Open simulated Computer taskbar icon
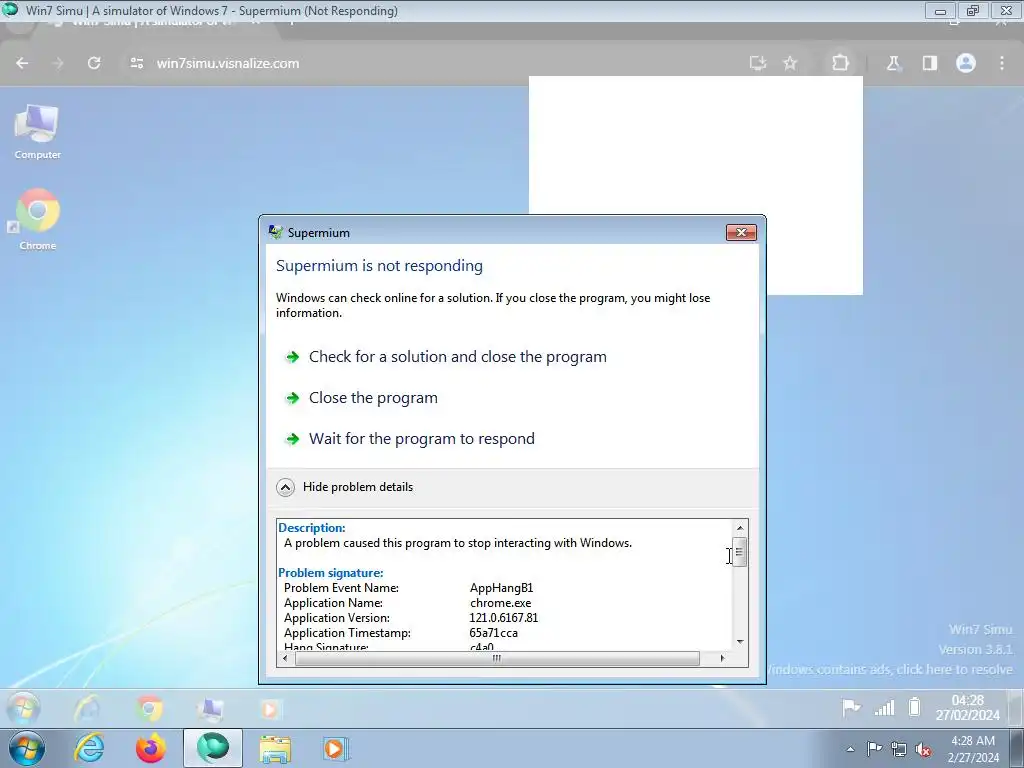Viewport: 1024px width, 768px height. pyautogui.click(x=210, y=709)
